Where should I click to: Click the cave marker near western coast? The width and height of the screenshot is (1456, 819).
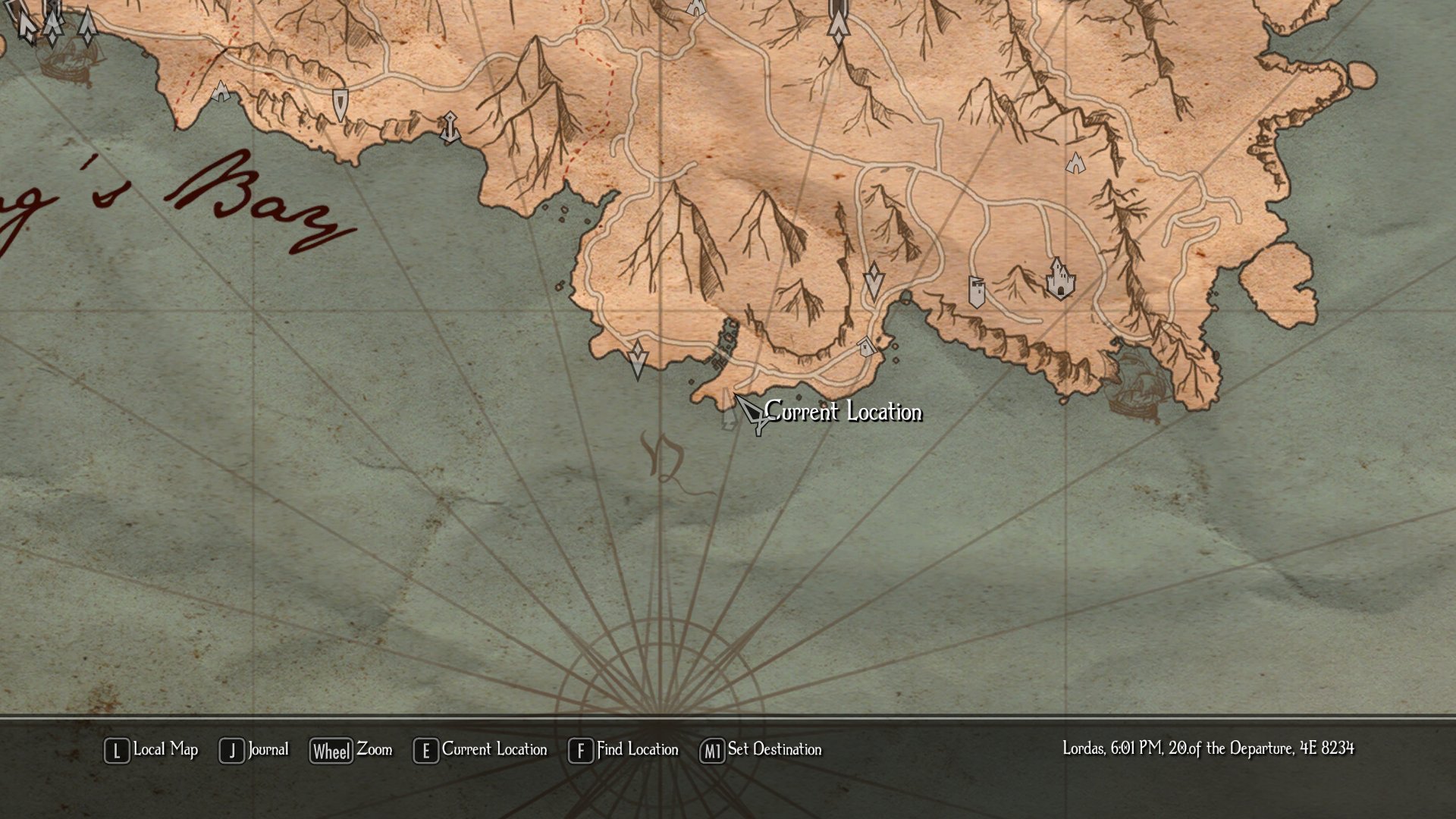coord(221,92)
